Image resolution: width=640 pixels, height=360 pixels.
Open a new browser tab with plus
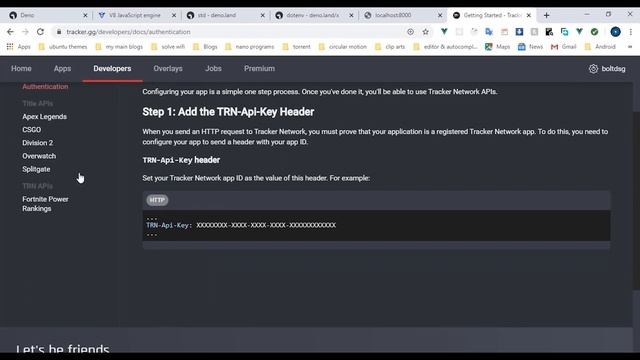click(x=547, y=15)
